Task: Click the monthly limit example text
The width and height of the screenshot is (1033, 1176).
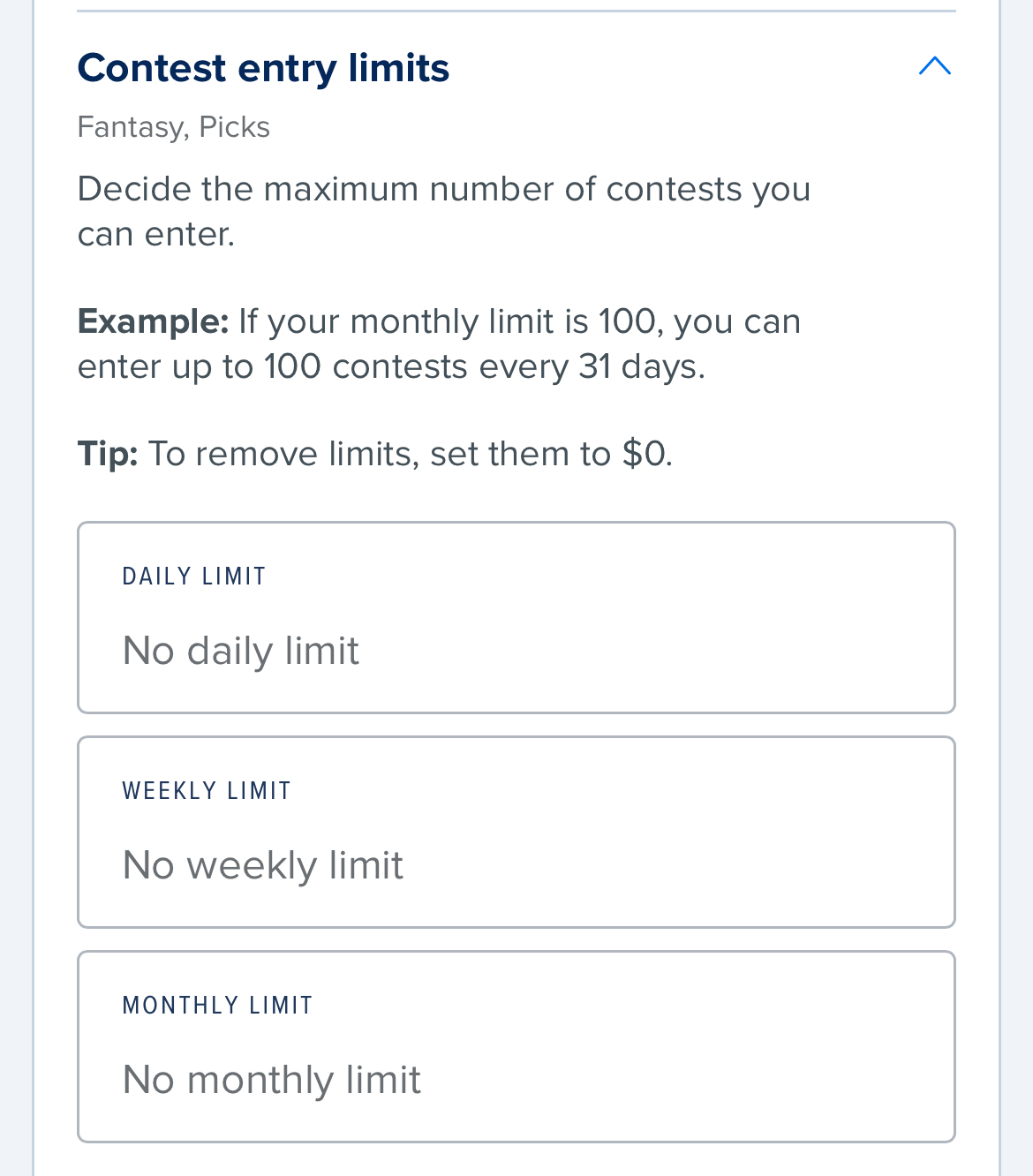Action: click(439, 343)
